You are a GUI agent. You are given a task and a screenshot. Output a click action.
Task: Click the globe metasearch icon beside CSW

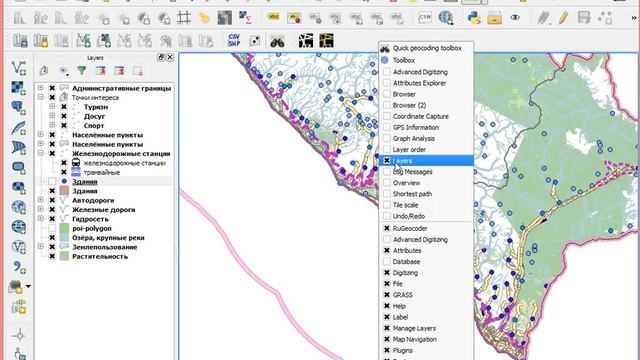tap(446, 18)
